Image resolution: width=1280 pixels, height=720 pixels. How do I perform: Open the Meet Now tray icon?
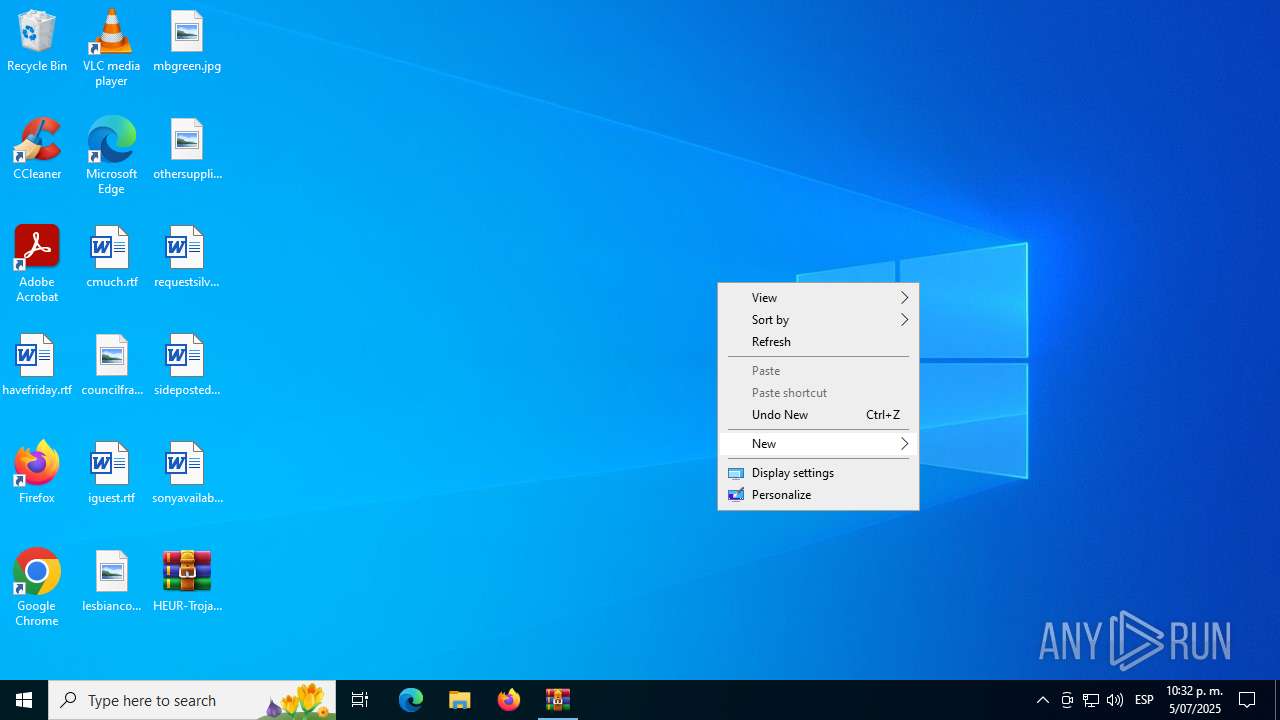point(1067,700)
